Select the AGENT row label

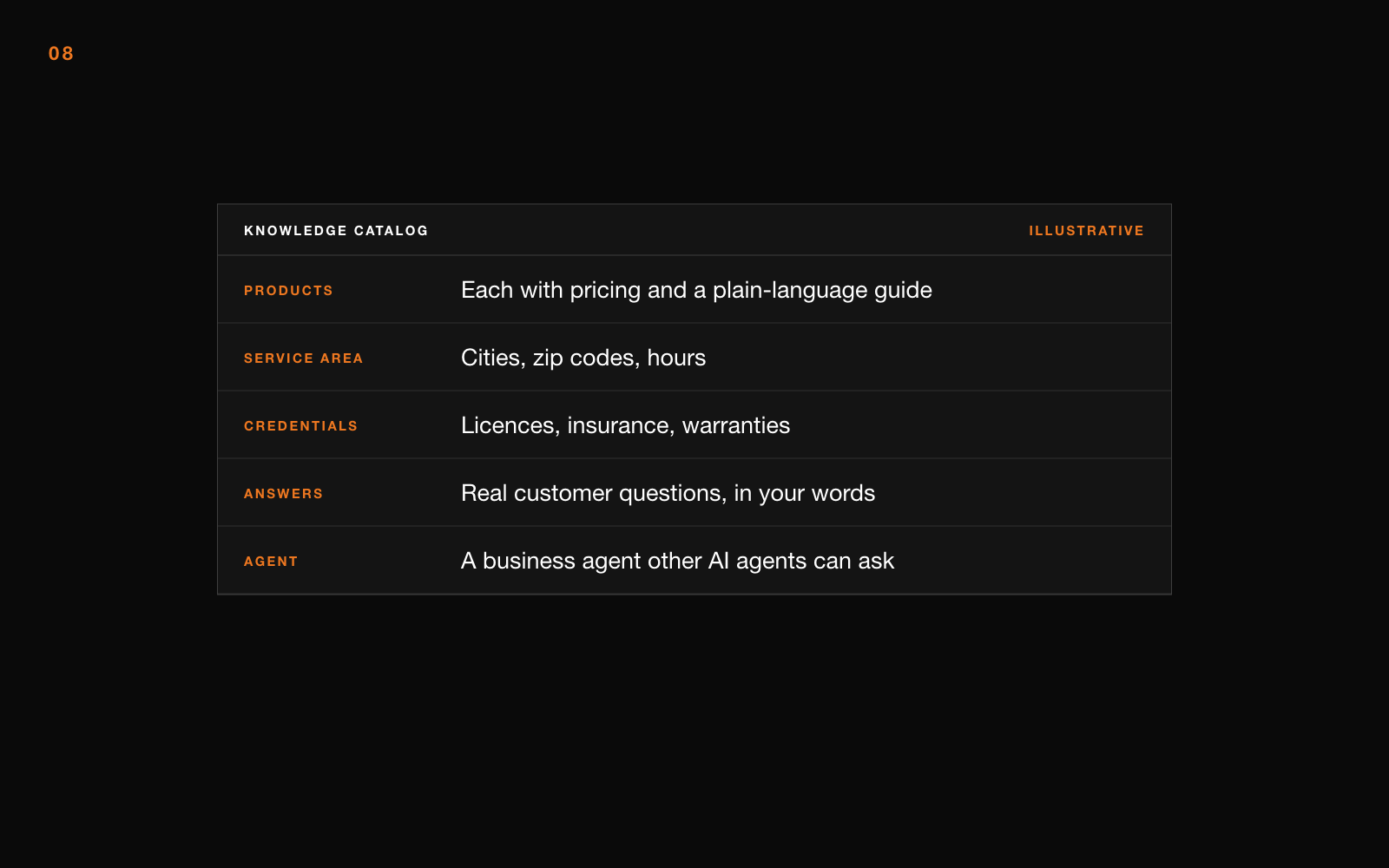click(271, 562)
